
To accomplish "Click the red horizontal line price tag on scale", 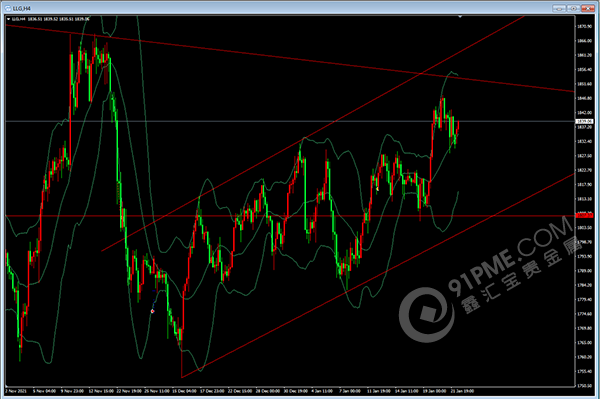I will coord(584,216).
